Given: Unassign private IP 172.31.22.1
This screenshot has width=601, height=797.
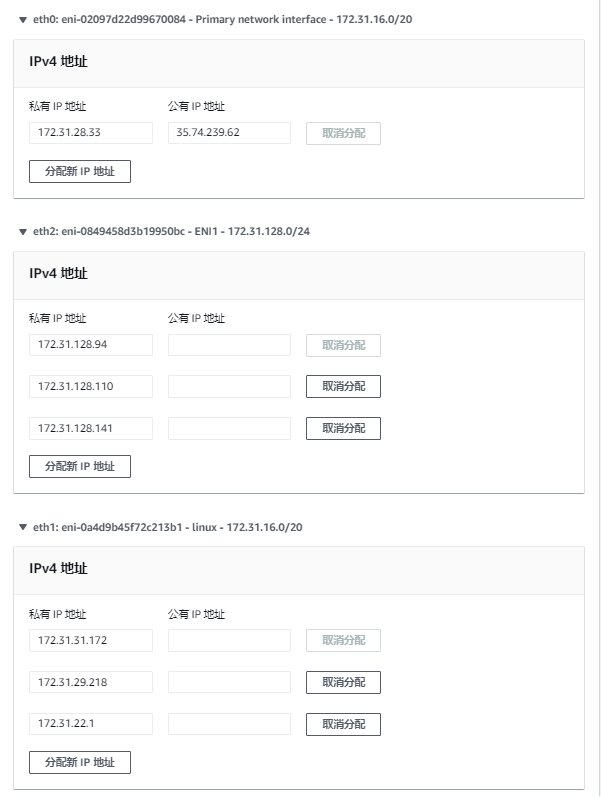Looking at the screenshot, I should (343, 724).
